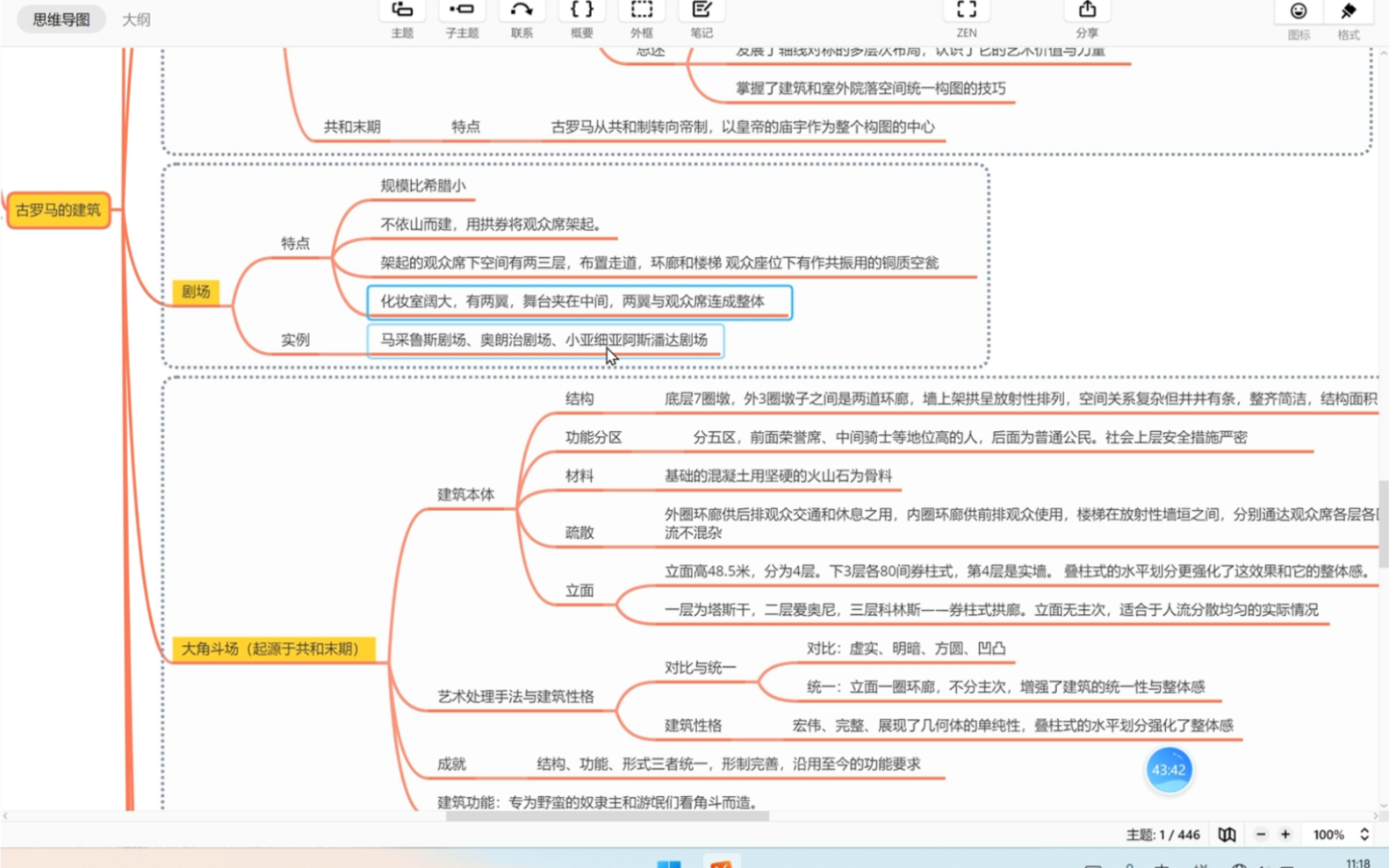The width and height of the screenshot is (1389, 868).
Task: Select node starting 外圈环廊供后排观众
Action: pyautogui.click(x=1022, y=523)
